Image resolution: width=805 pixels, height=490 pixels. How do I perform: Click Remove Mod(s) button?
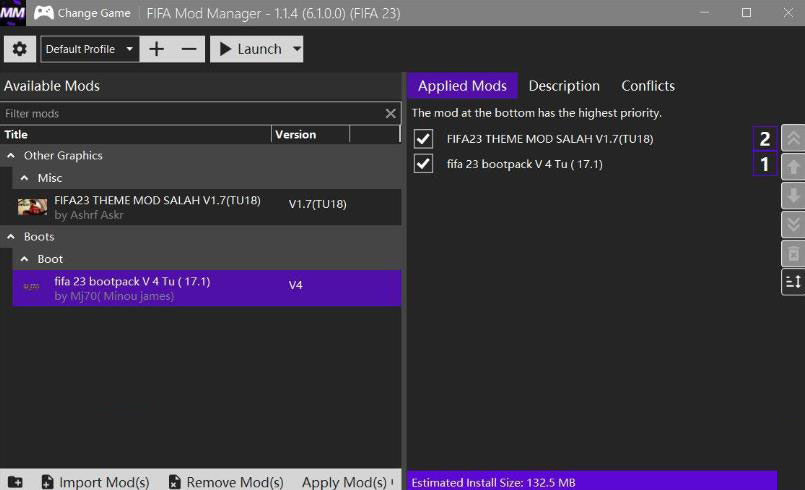[x=226, y=482]
